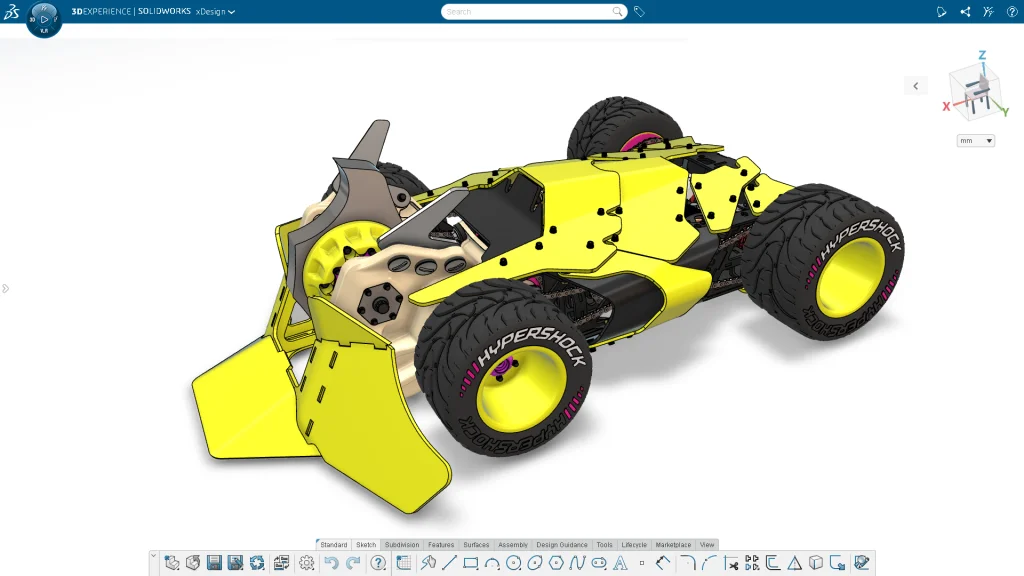Select the Spline sketch tool
Image resolution: width=1024 pixels, height=576 pixels.
pyautogui.click(x=577, y=562)
